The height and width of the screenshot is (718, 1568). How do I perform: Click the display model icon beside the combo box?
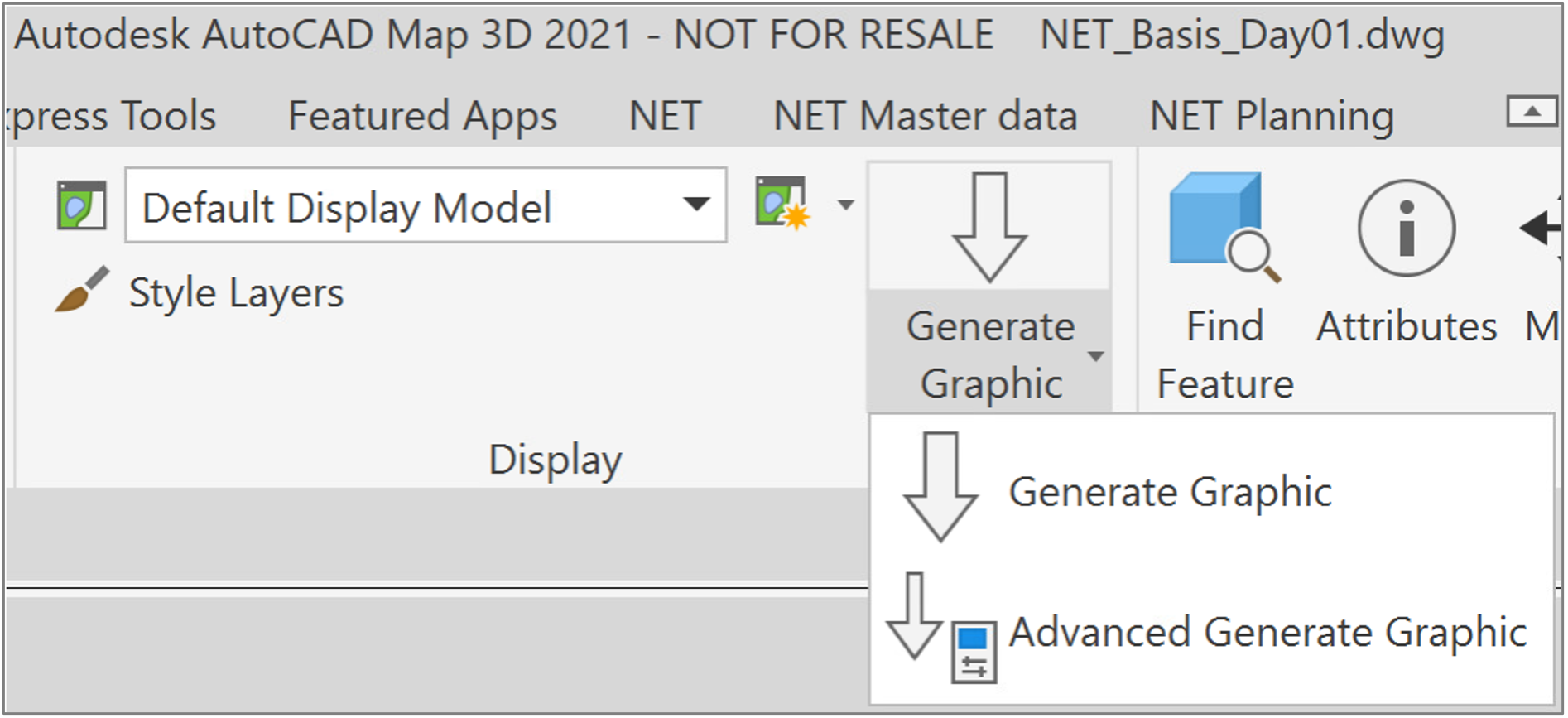(x=81, y=205)
